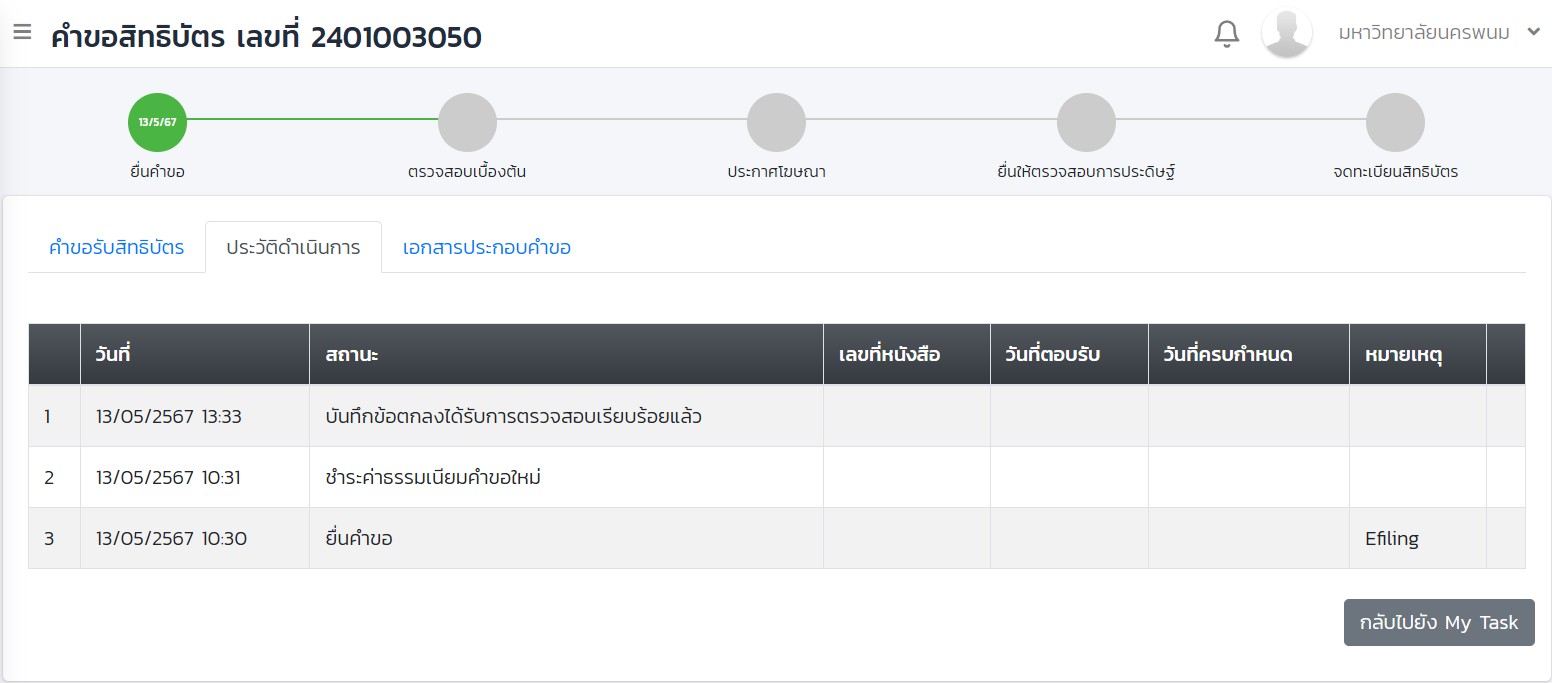Click the notification bell icon

click(x=1226, y=34)
